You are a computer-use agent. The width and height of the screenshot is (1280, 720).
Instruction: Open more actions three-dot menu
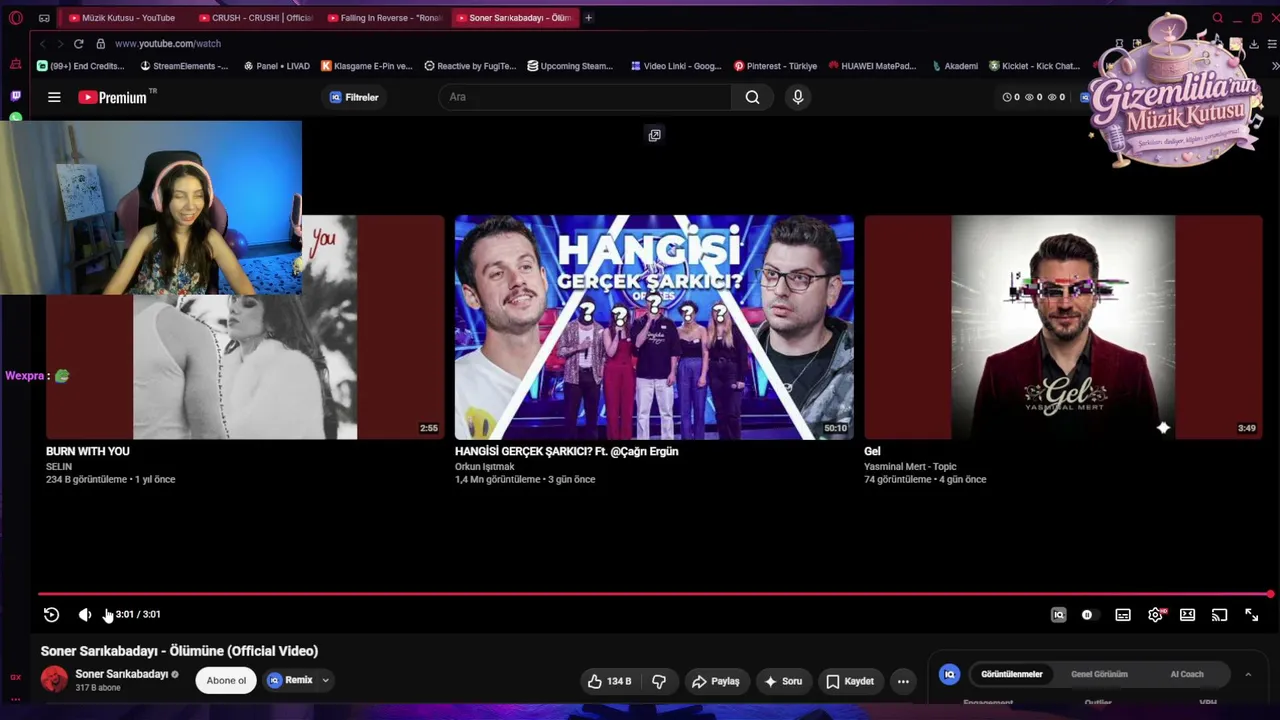pos(903,681)
